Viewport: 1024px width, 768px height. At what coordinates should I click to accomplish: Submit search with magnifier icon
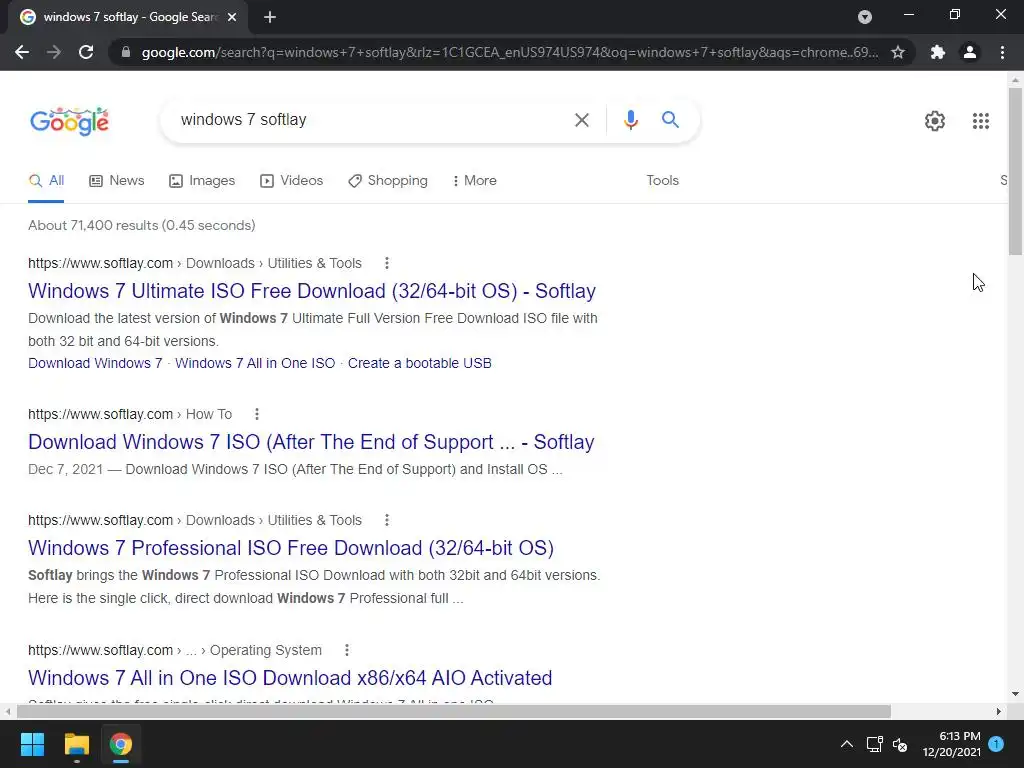(670, 120)
